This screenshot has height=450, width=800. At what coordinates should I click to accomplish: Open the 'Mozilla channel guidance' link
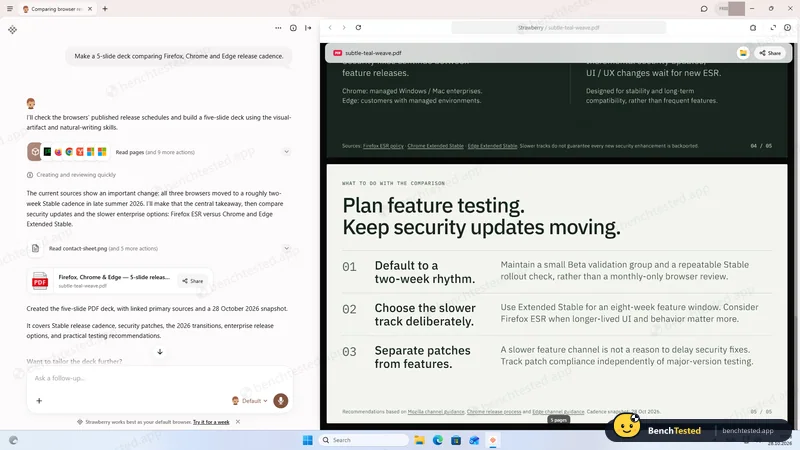pos(436,412)
